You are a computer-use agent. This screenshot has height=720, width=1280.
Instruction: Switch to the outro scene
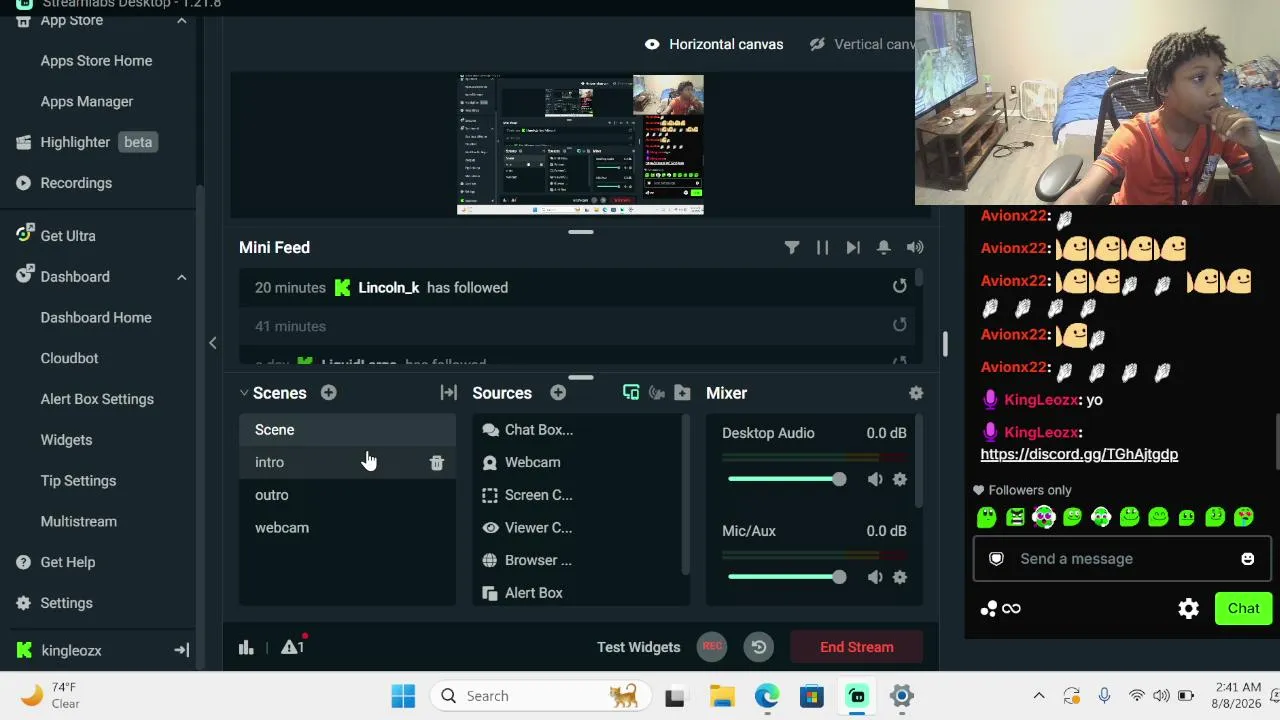point(347,495)
